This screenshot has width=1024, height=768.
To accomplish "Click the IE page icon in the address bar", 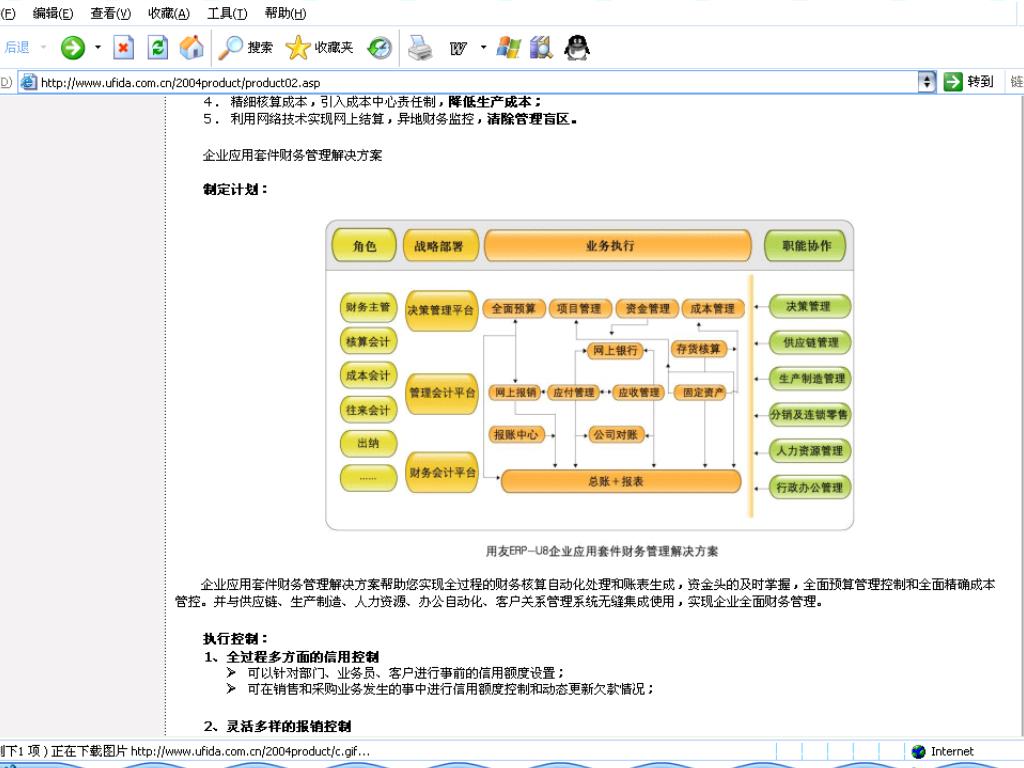I will pos(29,82).
